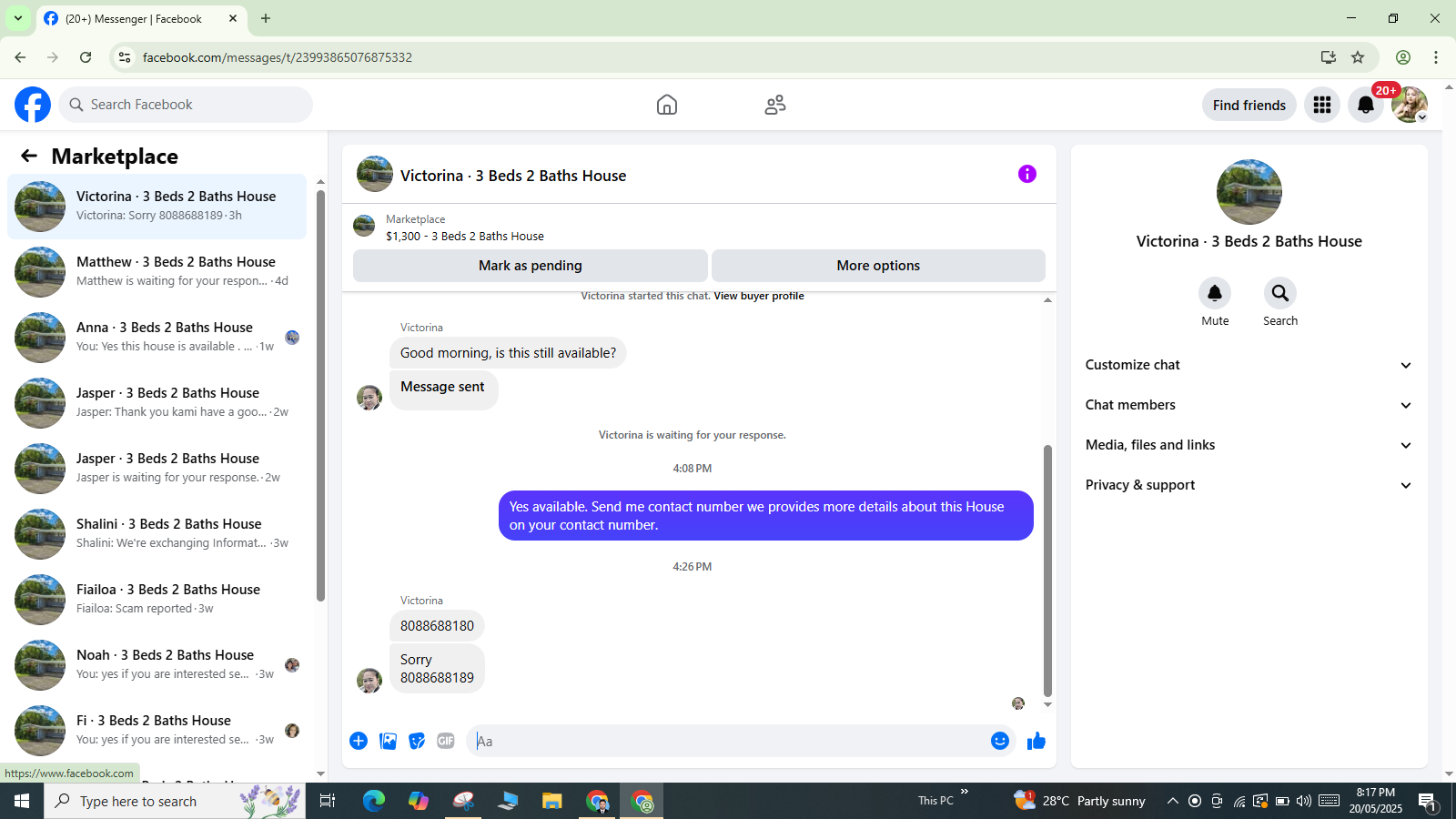Bookmark this page with the star icon
The height and width of the screenshot is (819, 1456).
1358,57
